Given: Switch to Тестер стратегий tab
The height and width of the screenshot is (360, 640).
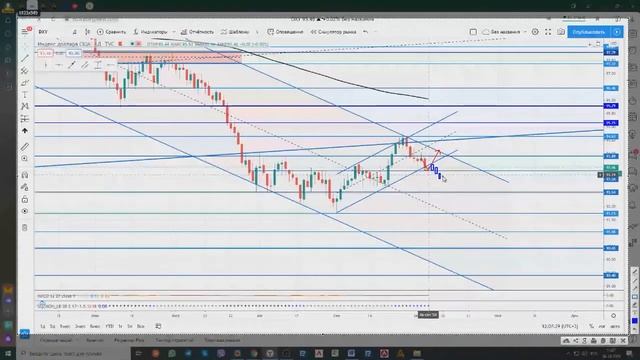Looking at the screenshot, I should coord(174,340).
